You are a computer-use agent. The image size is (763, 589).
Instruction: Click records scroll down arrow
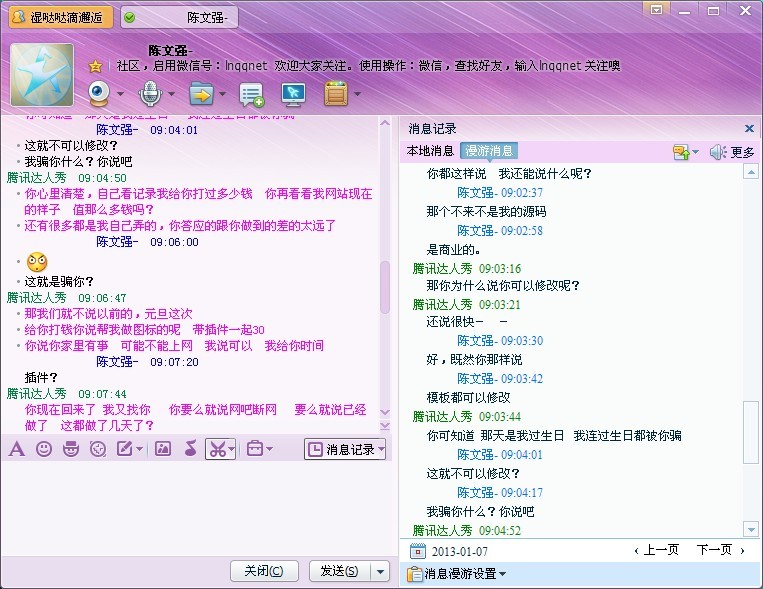tap(751, 529)
